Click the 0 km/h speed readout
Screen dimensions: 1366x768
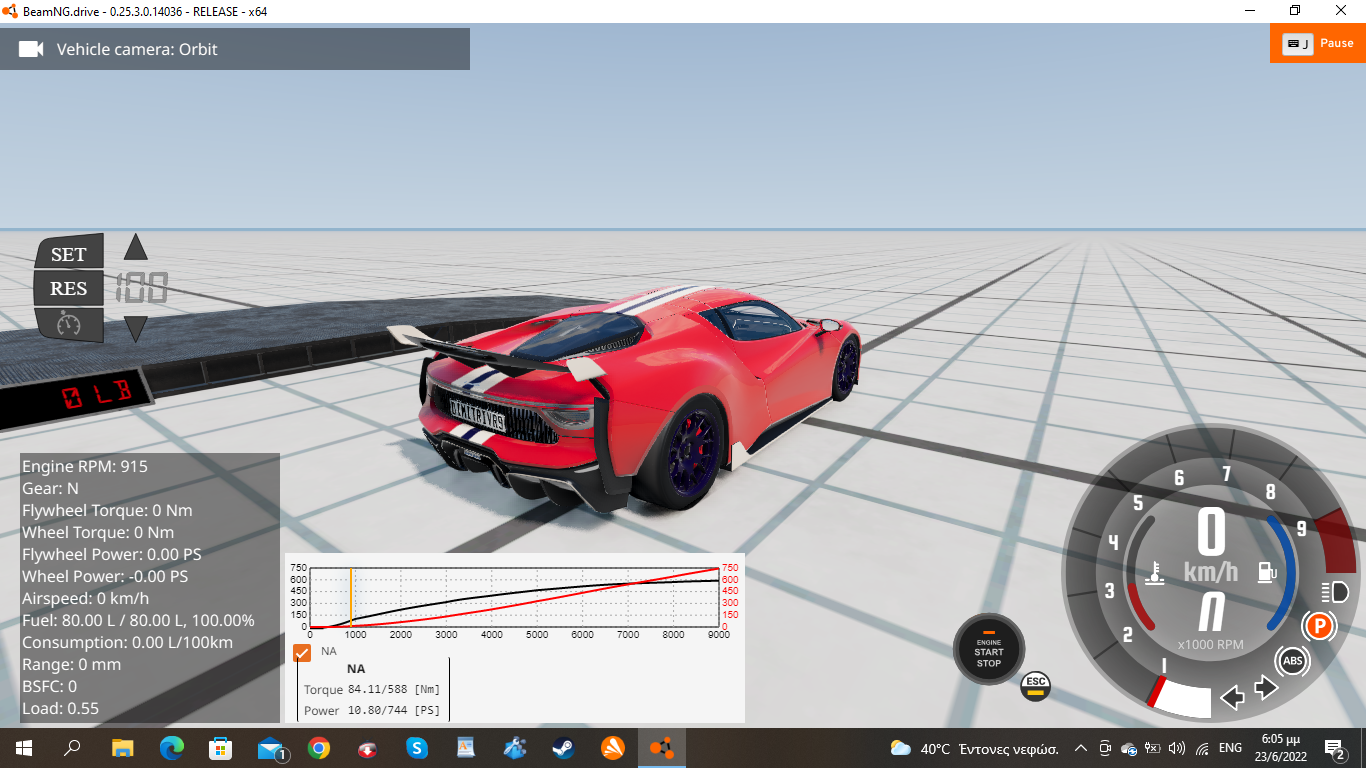tap(1211, 547)
